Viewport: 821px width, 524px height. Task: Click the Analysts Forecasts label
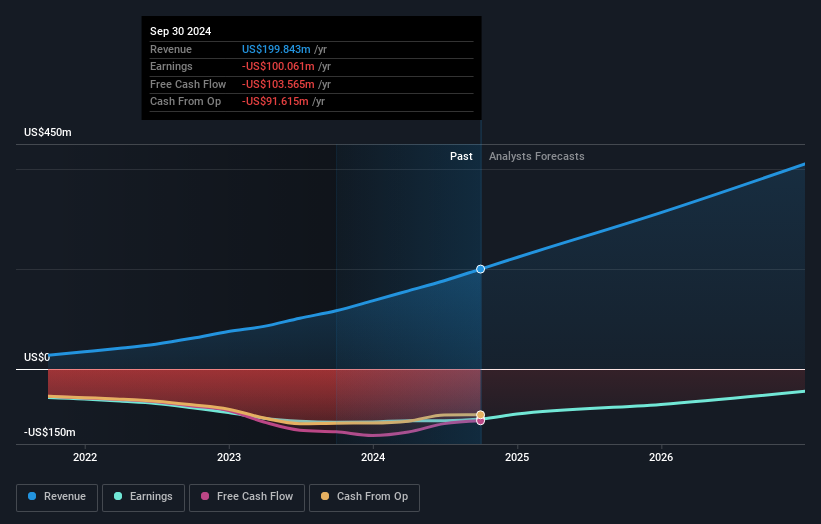pyautogui.click(x=537, y=156)
